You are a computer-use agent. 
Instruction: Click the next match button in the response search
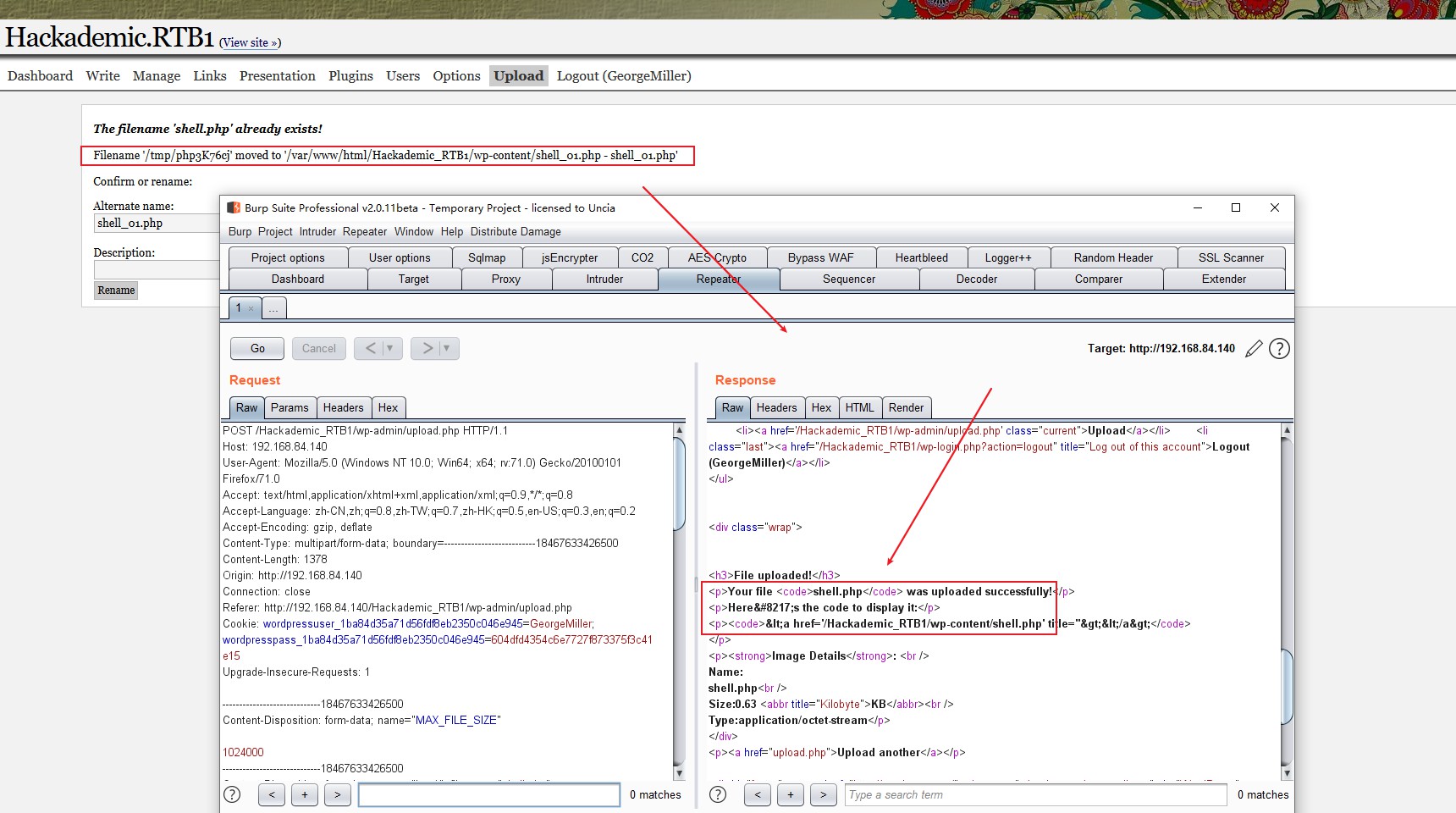[x=824, y=794]
